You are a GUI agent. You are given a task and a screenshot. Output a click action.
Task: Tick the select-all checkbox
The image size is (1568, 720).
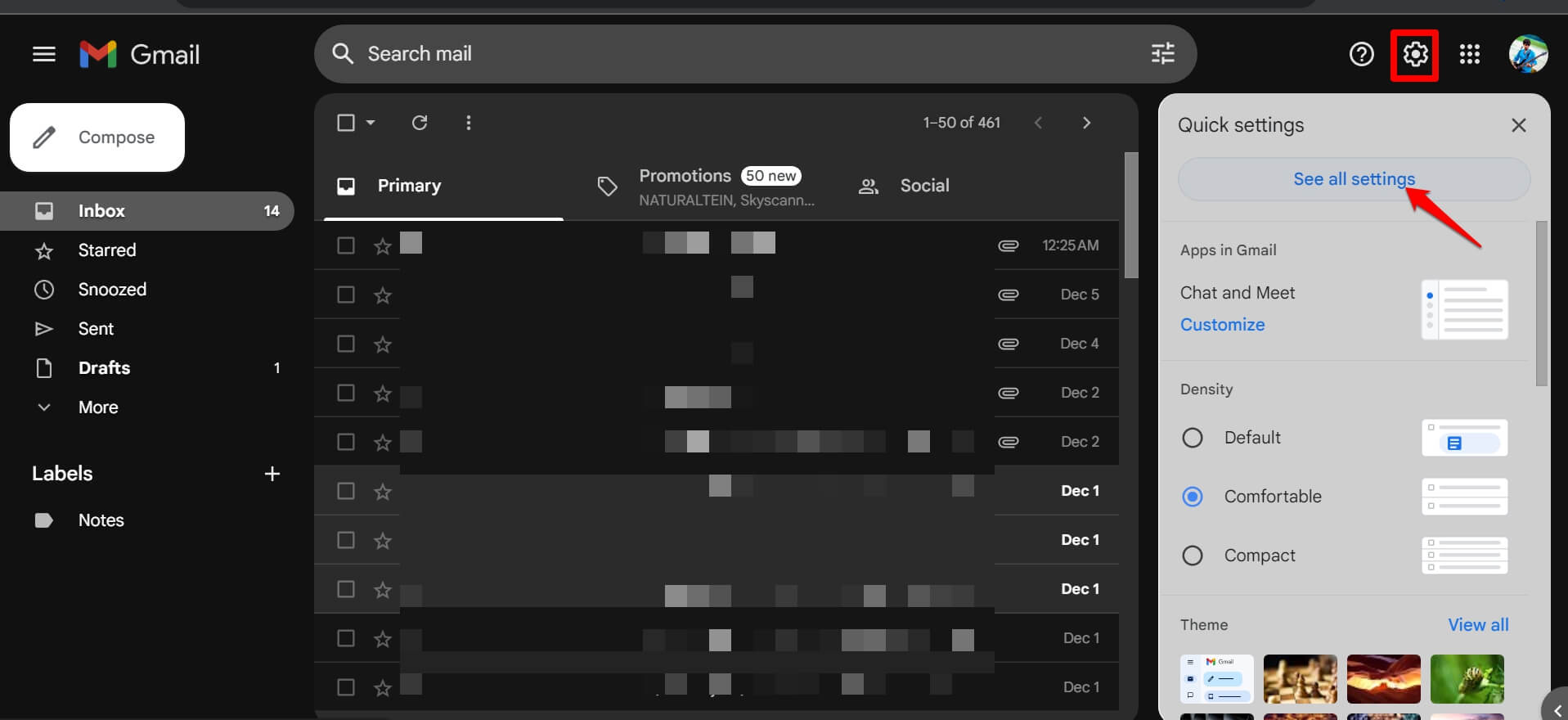[346, 123]
